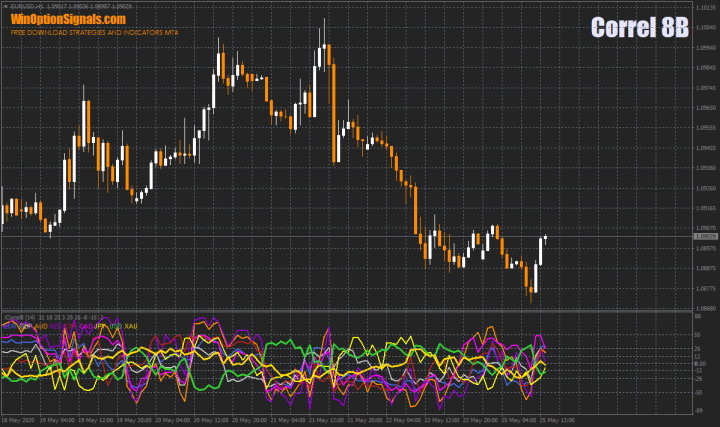Viewport: 720px width, 427px height.
Task: Click the Correl 8B title text
Action: click(x=639, y=28)
